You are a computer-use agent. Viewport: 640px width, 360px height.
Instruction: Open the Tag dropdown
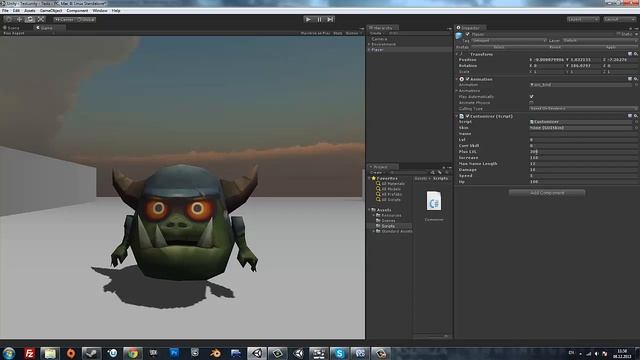(x=509, y=40)
